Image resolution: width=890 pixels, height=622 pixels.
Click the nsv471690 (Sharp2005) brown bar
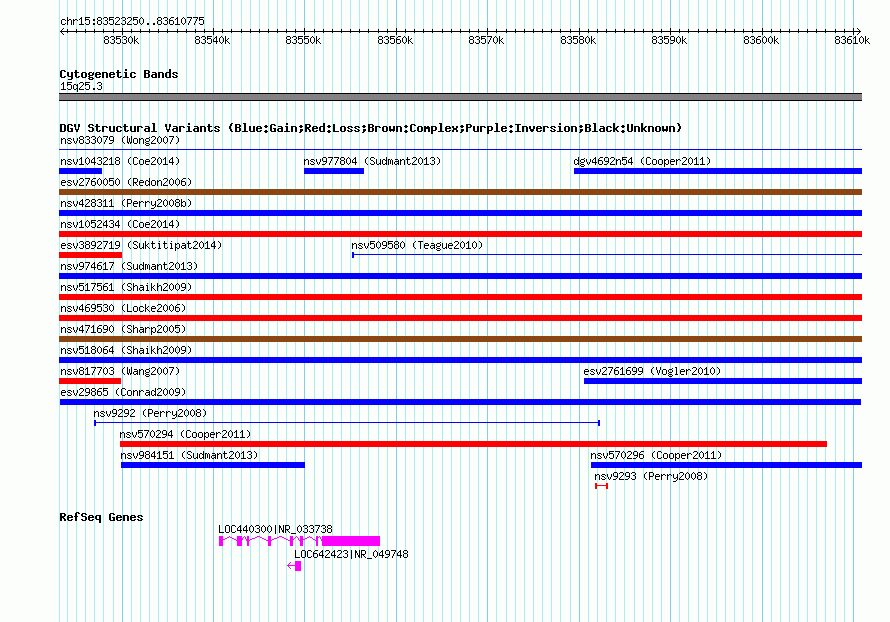[460, 339]
